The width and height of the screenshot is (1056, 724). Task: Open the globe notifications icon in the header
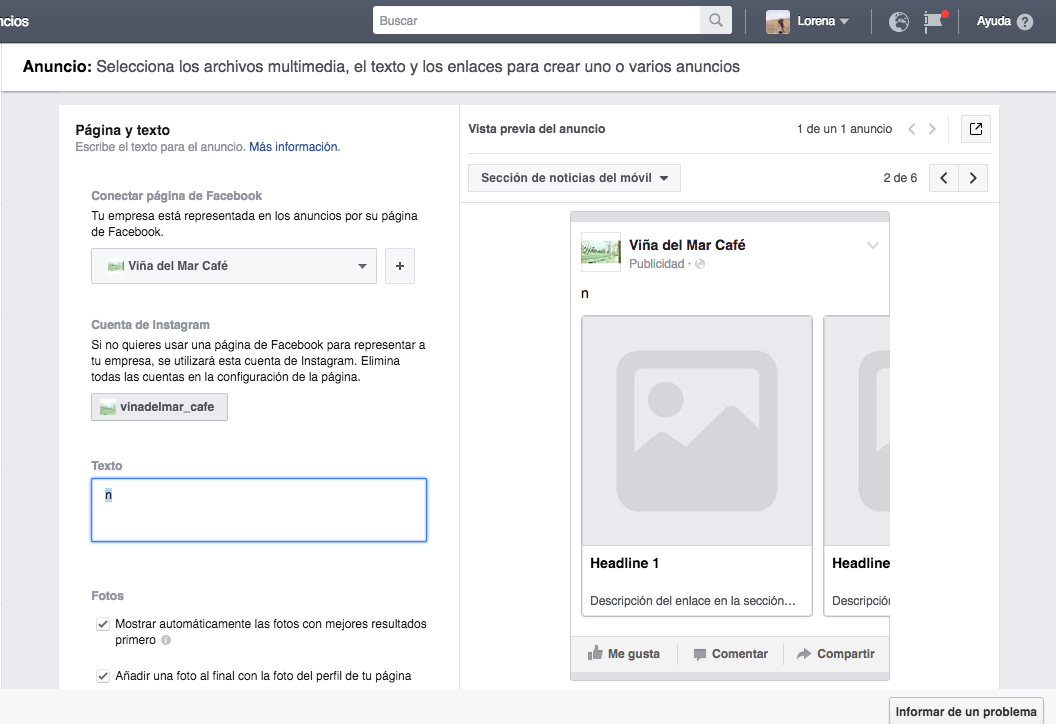(898, 21)
